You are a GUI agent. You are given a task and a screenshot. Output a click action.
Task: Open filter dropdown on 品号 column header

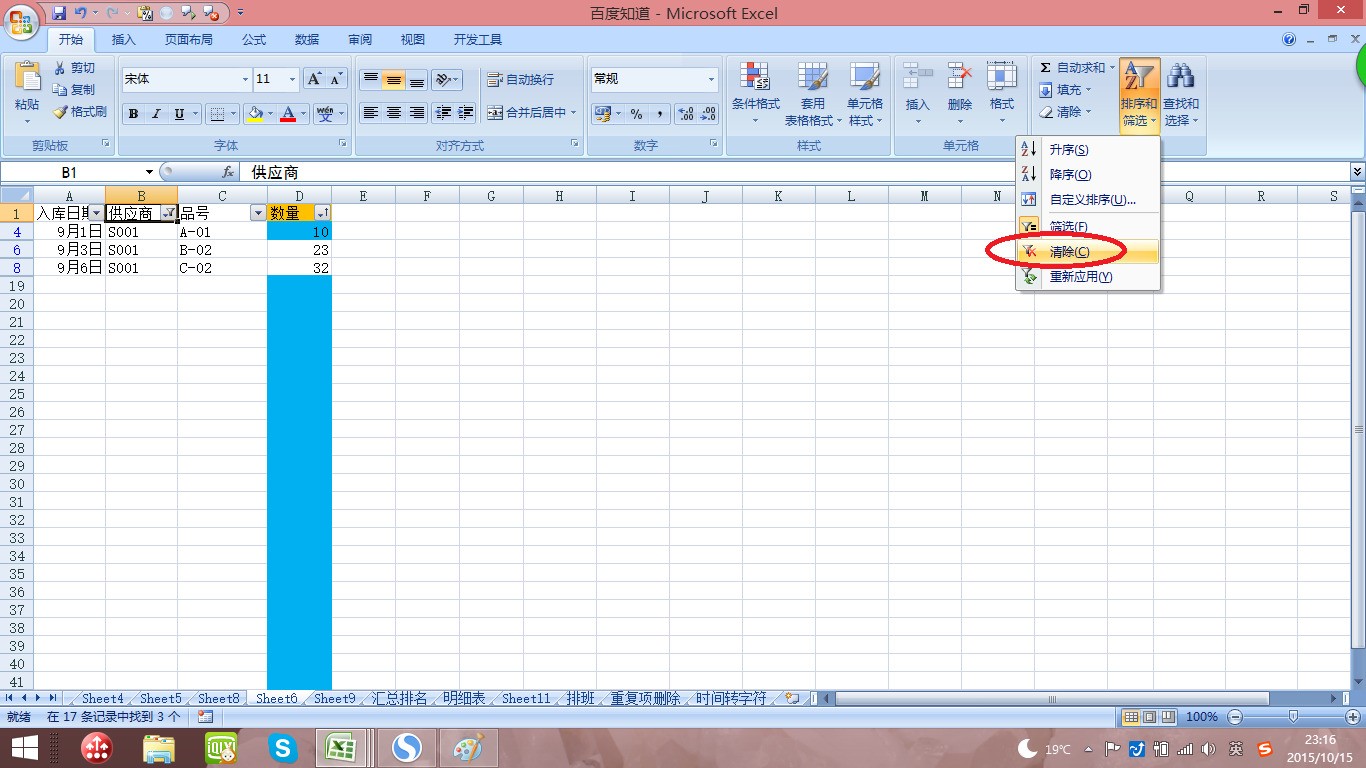pyautogui.click(x=257, y=214)
